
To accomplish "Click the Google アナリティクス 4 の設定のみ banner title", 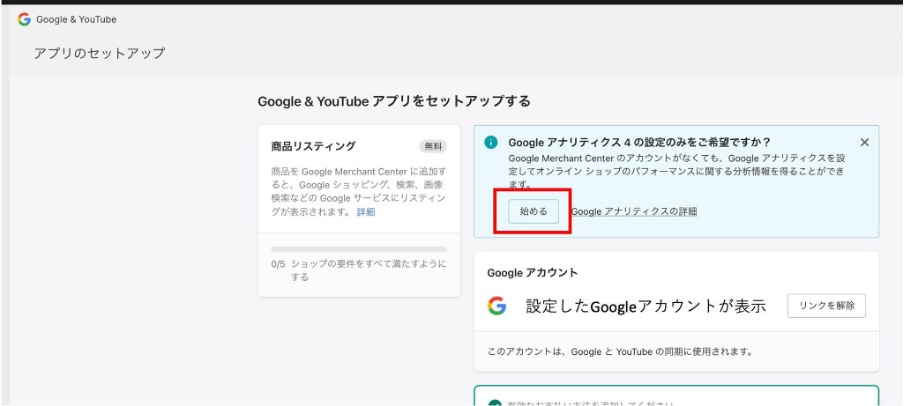I will coord(639,142).
